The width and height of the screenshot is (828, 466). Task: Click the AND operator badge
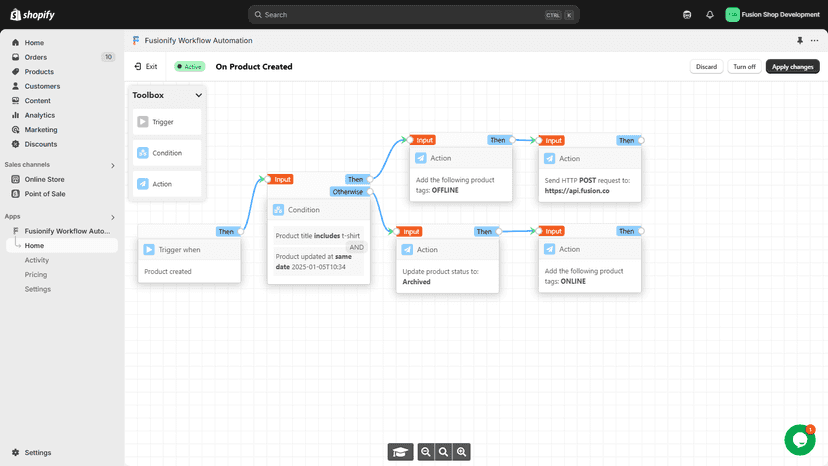(x=356, y=248)
